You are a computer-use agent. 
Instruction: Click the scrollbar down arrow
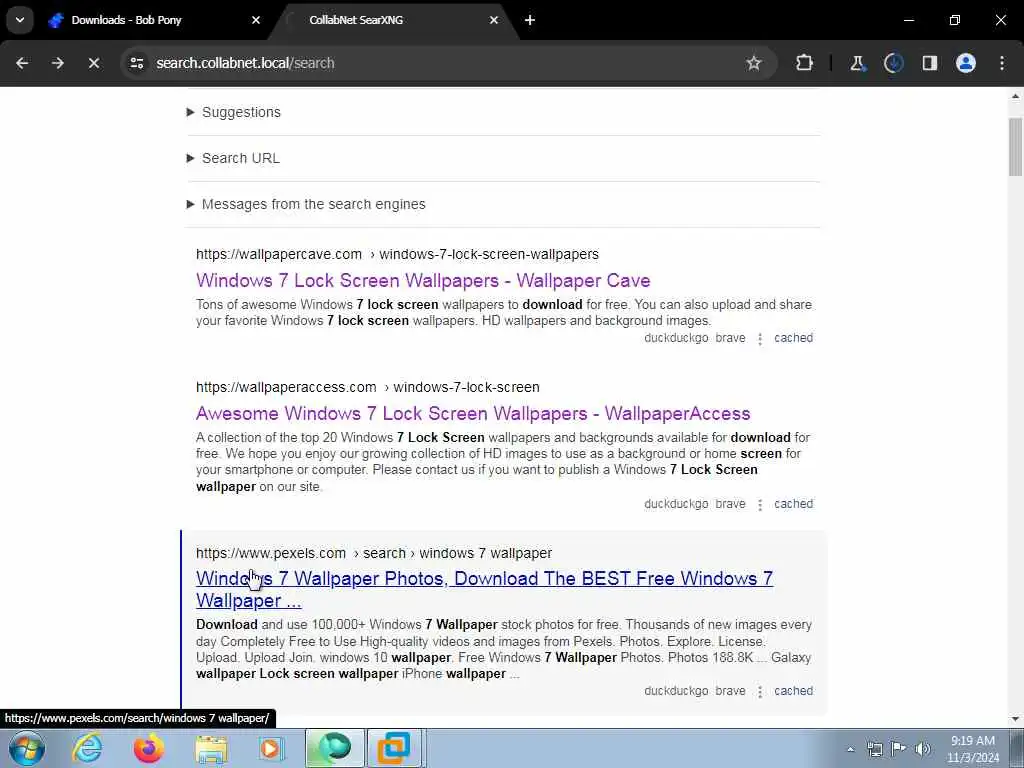(x=1015, y=719)
